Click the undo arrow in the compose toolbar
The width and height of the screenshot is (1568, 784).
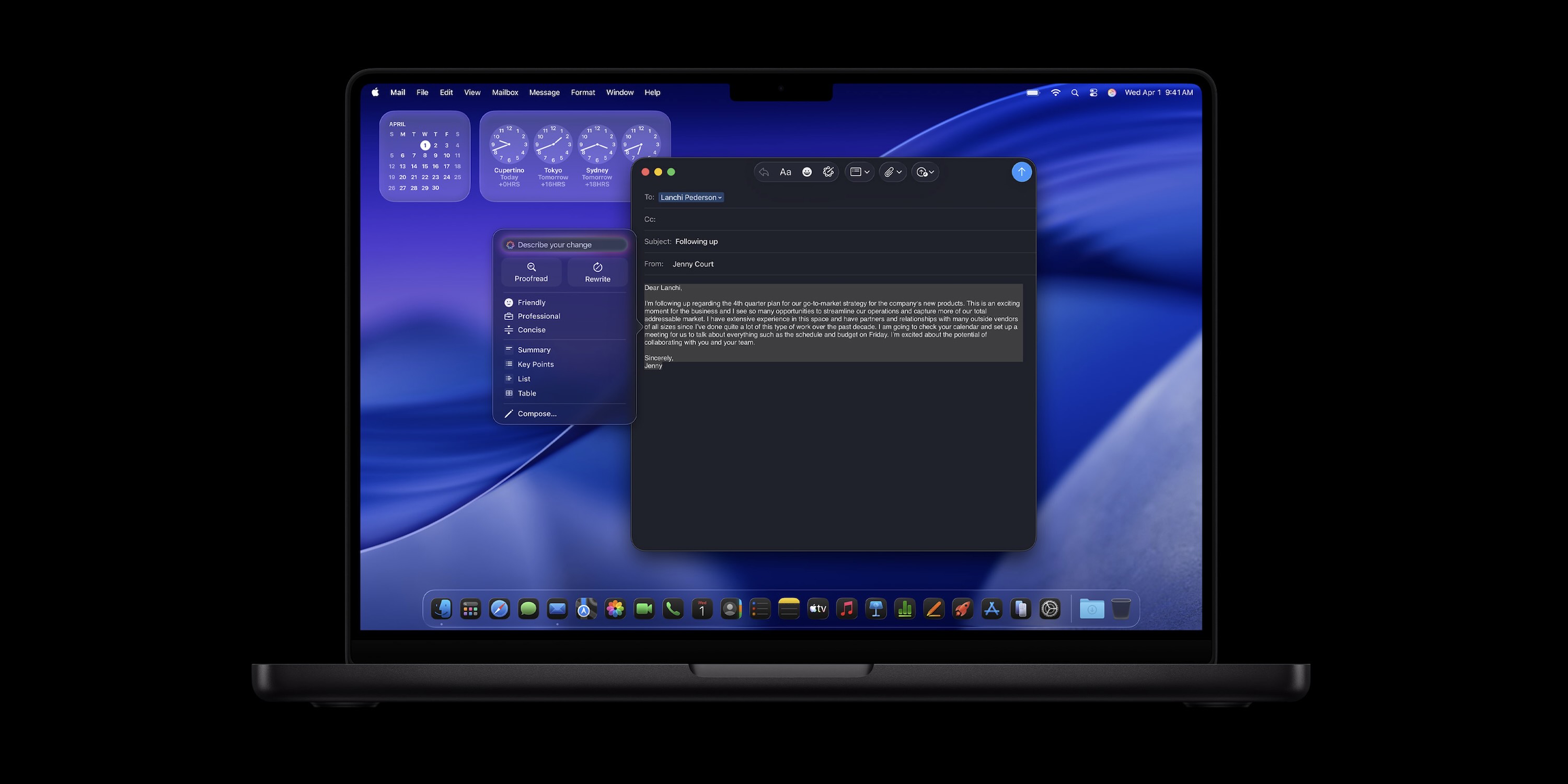click(764, 171)
